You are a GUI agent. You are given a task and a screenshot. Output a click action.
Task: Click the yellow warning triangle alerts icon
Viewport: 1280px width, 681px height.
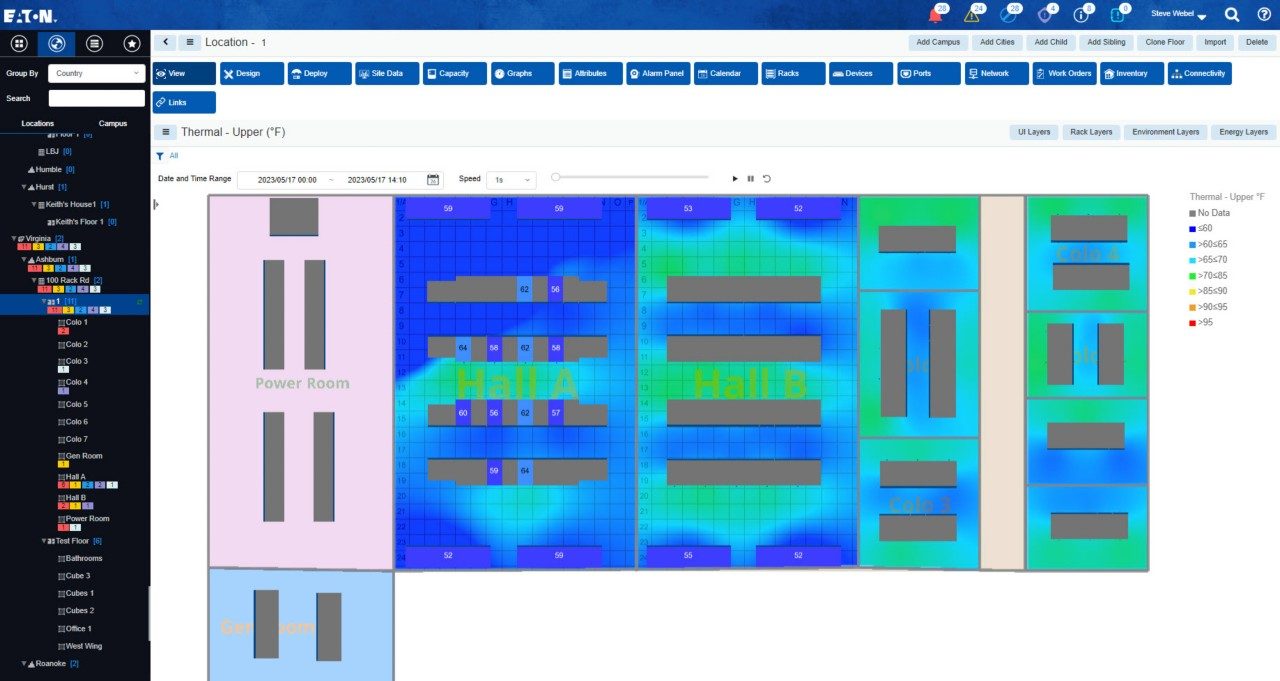coord(971,15)
